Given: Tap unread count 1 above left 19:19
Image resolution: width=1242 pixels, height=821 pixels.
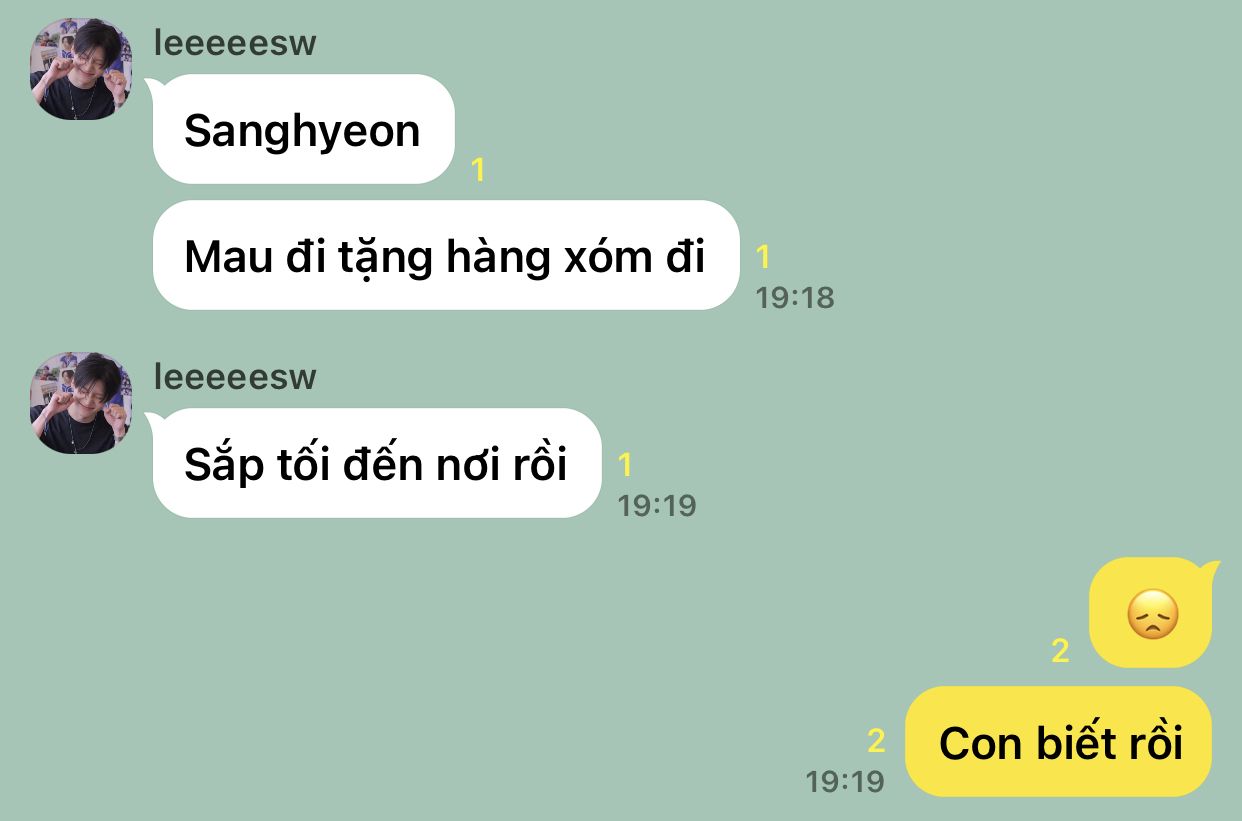Looking at the screenshot, I should [625, 465].
